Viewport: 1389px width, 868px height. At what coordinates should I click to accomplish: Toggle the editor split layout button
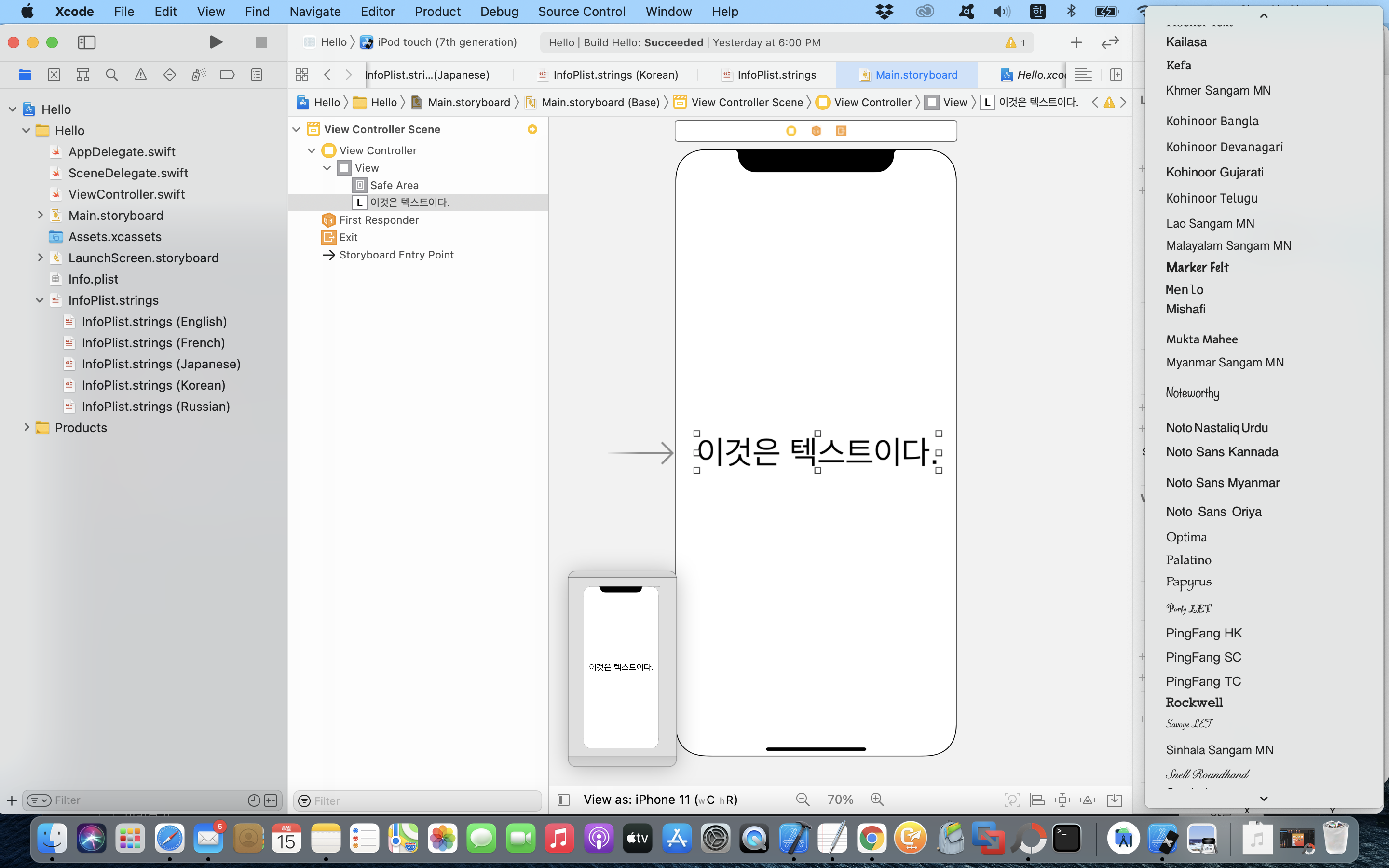[1116, 75]
